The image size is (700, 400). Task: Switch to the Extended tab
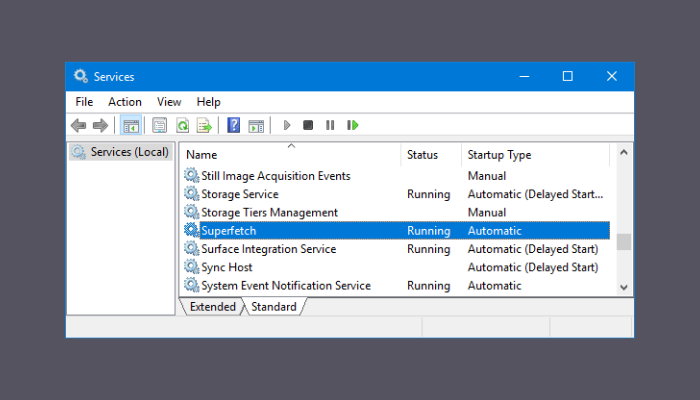212,307
